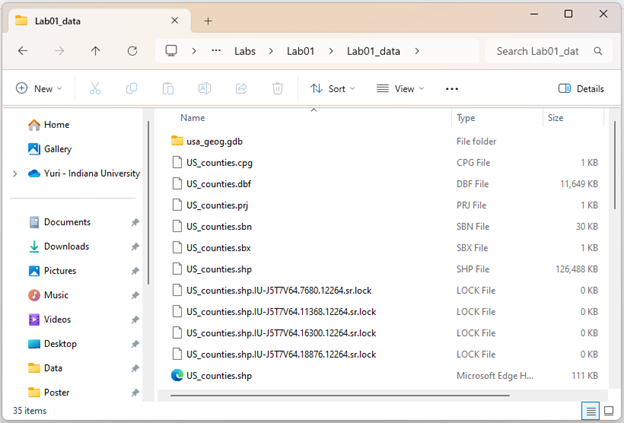Switch to details list view icon in status bar

click(591, 411)
